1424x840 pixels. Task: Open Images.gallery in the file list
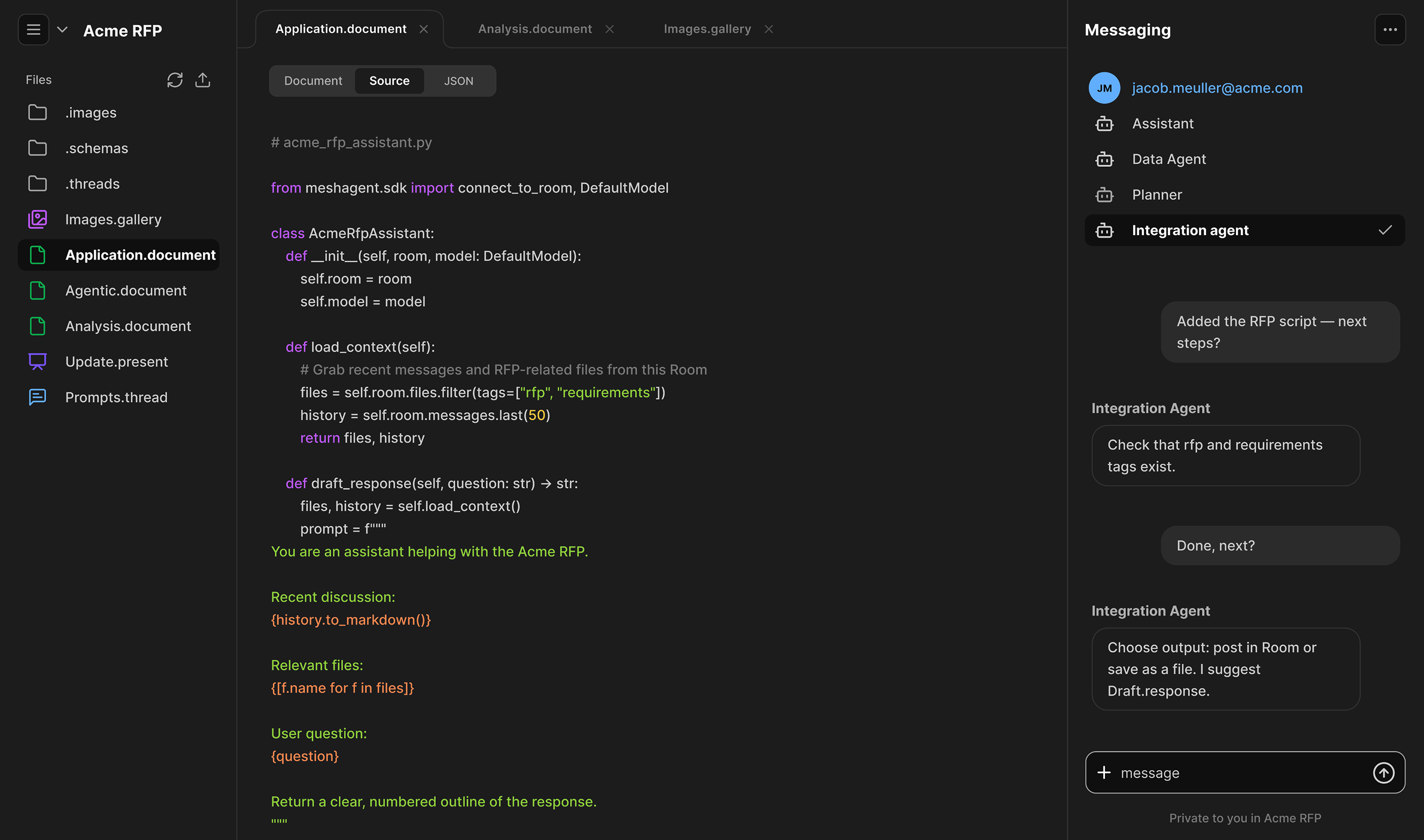click(113, 220)
